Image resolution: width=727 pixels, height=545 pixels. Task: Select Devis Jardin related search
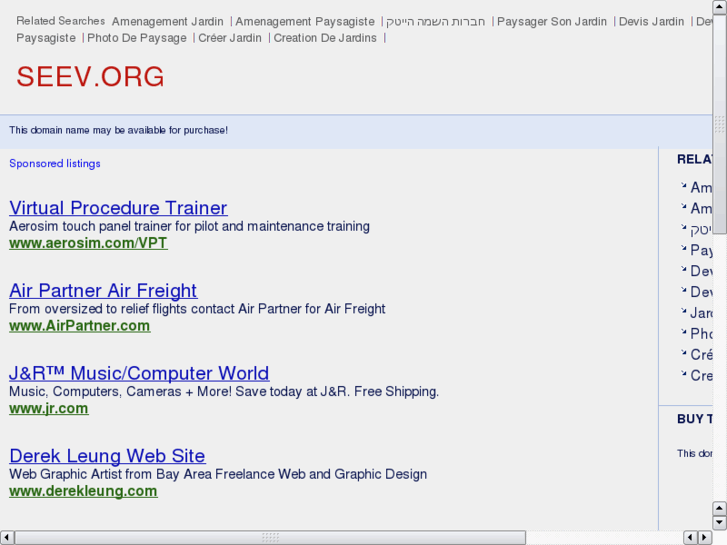pos(651,22)
